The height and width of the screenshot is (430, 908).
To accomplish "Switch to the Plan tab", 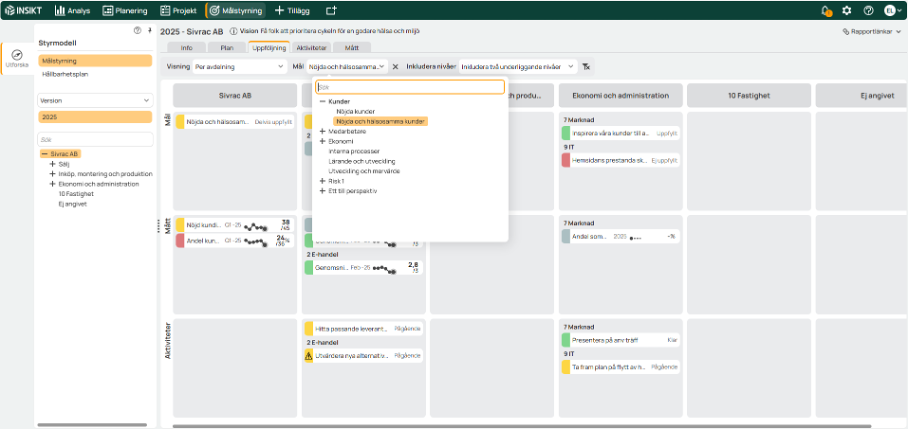I will coord(227,47).
